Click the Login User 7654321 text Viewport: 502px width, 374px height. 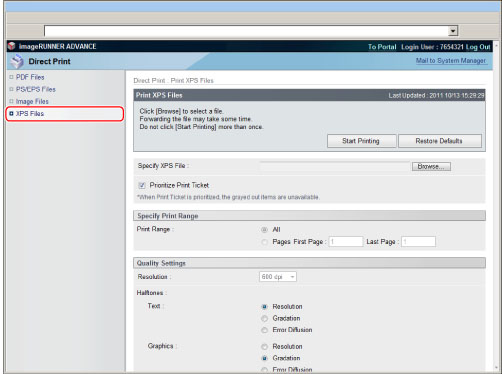pyautogui.click(x=433, y=47)
